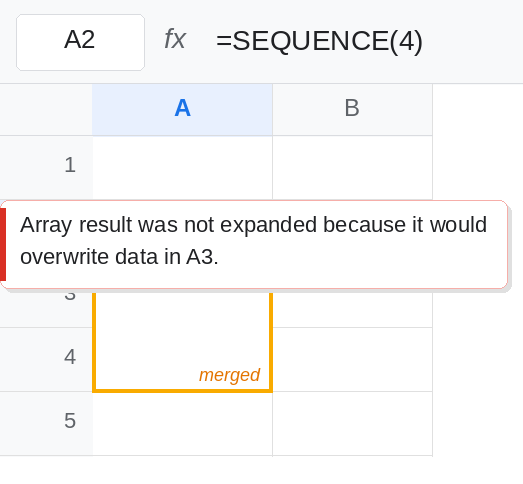Select row 4 header

click(46, 360)
